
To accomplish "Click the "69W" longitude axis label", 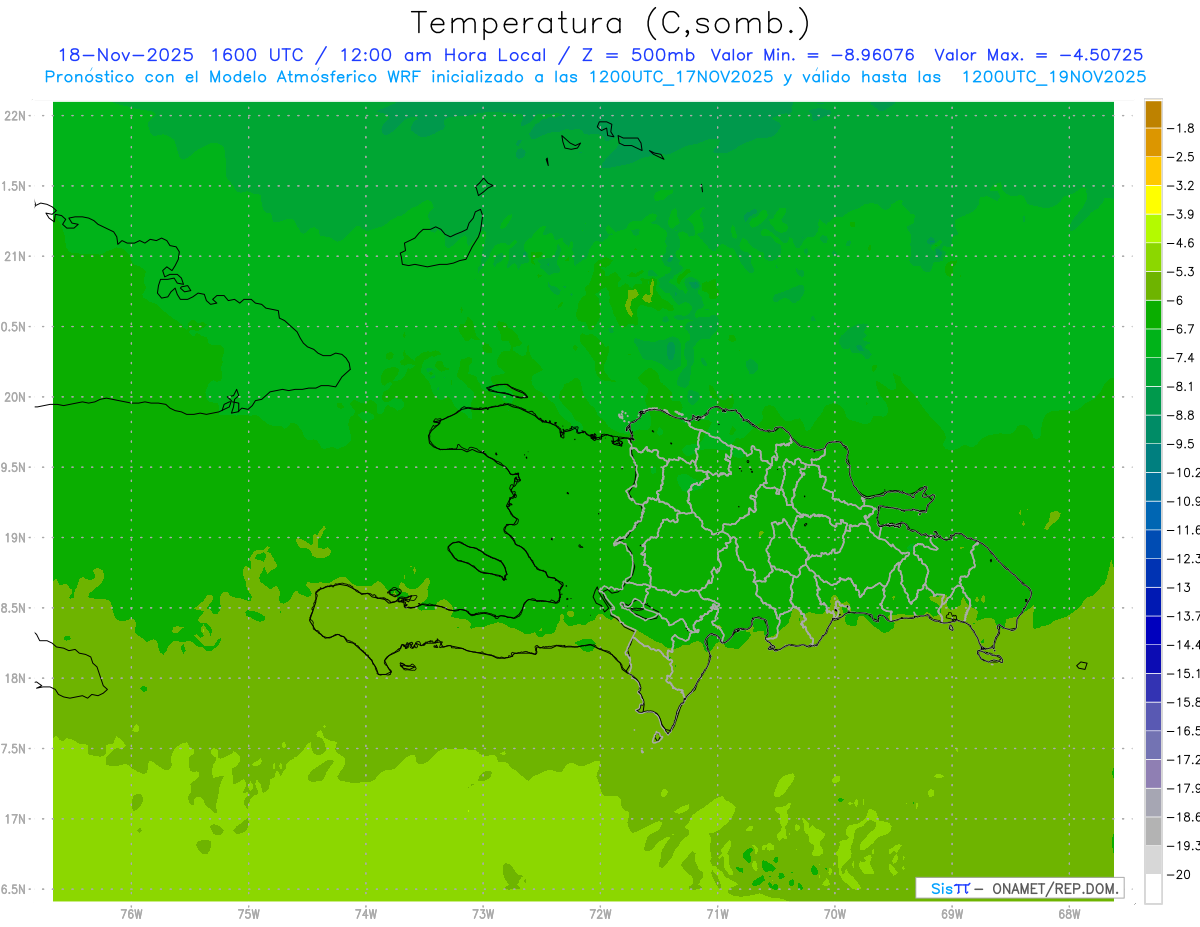I will click(x=952, y=913).
